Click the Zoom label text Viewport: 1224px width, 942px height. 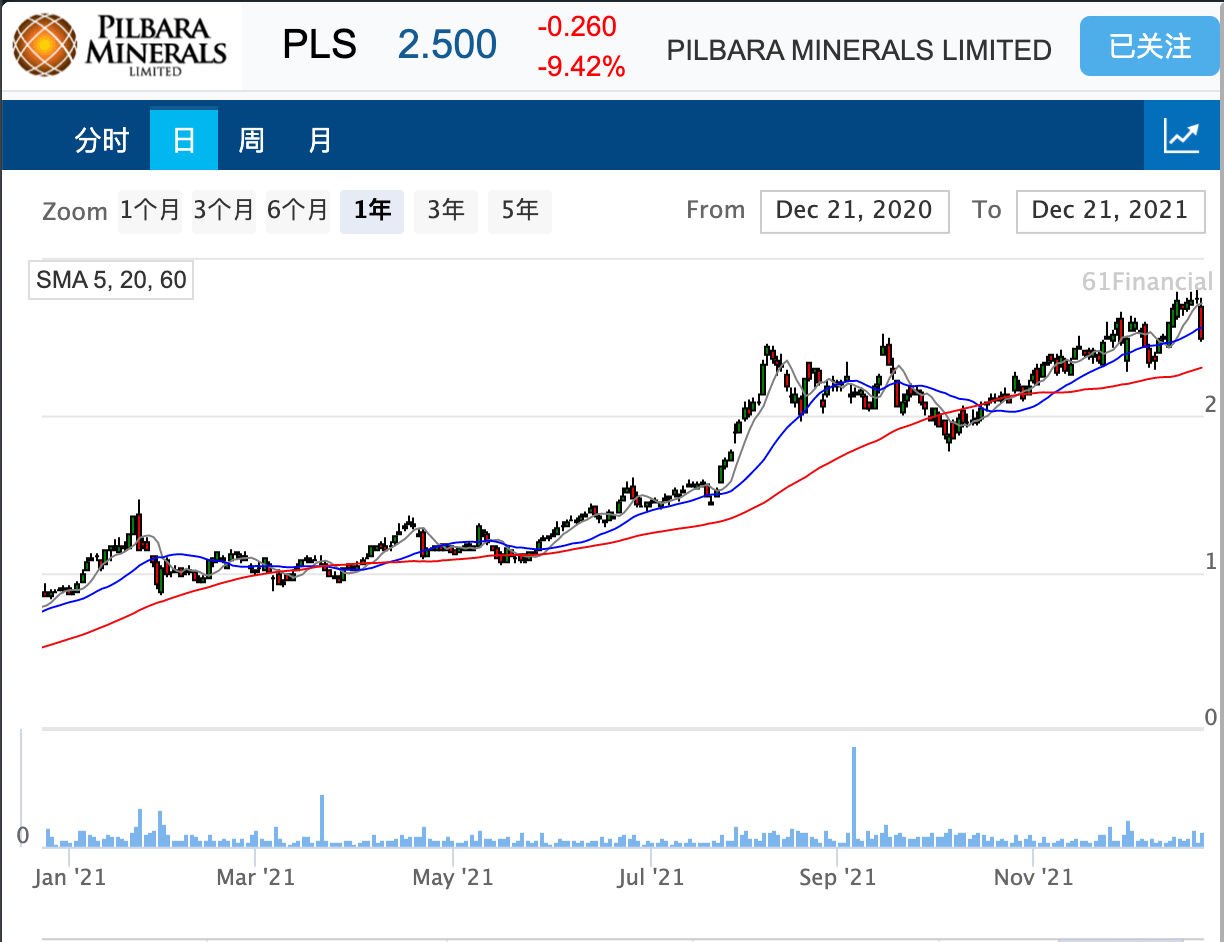point(75,212)
